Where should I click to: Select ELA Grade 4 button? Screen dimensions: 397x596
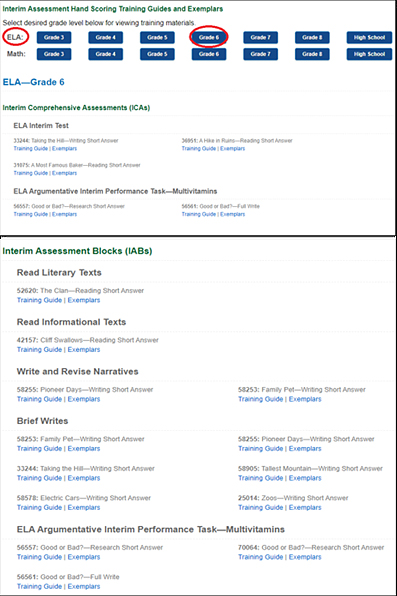click(x=106, y=37)
